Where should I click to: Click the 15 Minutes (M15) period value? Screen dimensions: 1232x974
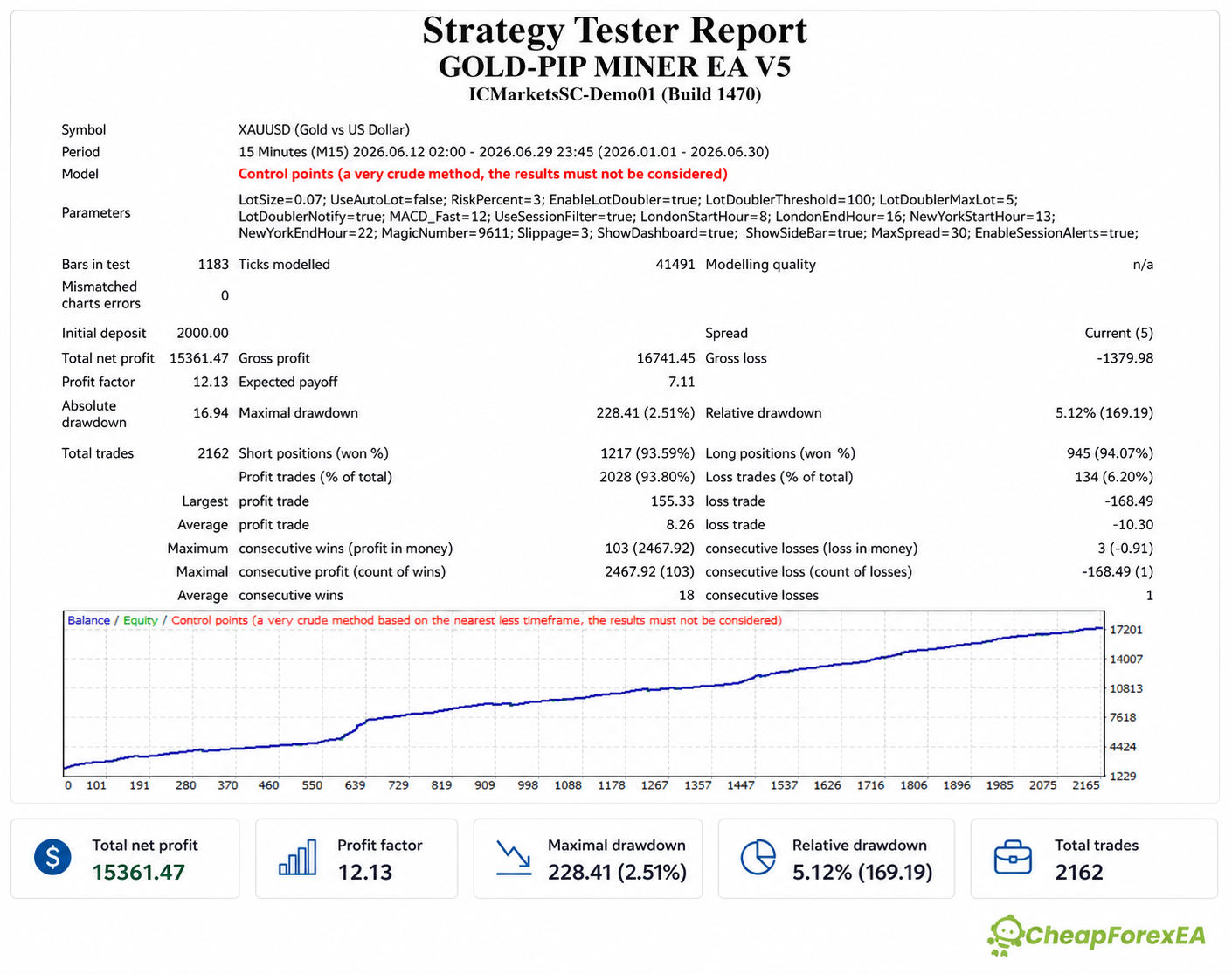click(x=504, y=152)
